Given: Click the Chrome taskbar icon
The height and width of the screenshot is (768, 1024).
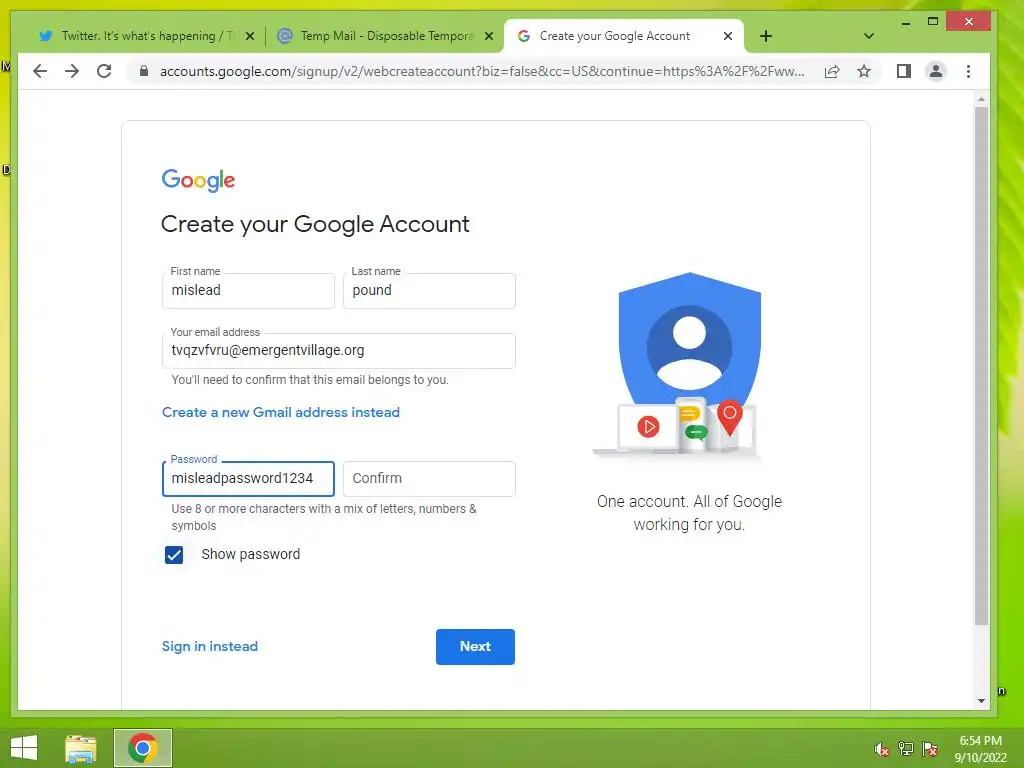Looking at the screenshot, I should [x=143, y=748].
